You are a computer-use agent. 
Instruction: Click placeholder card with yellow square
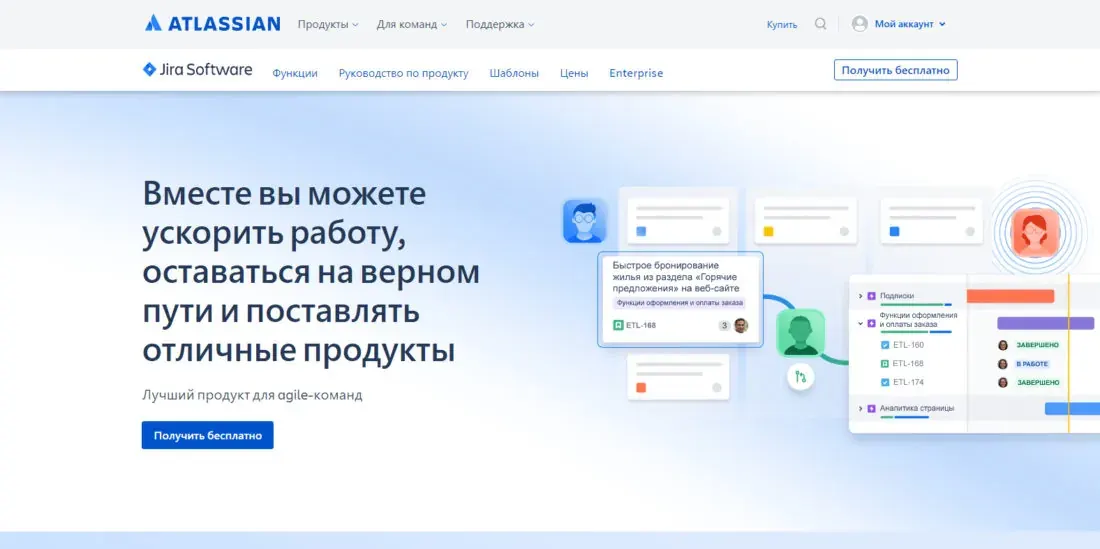[x=805, y=220]
